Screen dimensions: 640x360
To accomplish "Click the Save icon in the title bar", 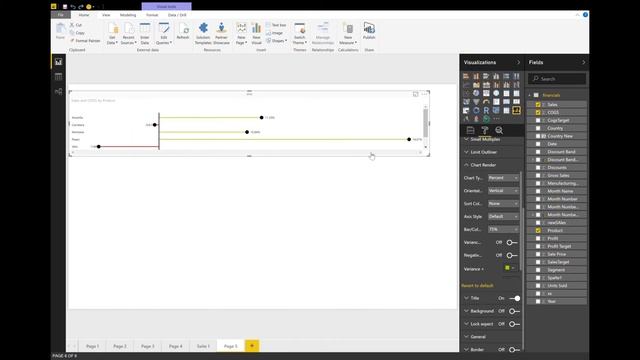I will (64, 7).
